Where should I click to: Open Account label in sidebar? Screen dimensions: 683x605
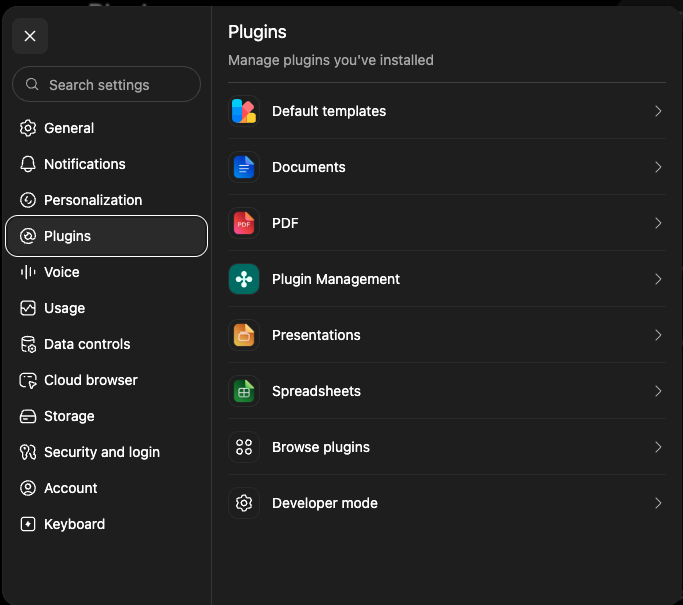(x=71, y=488)
